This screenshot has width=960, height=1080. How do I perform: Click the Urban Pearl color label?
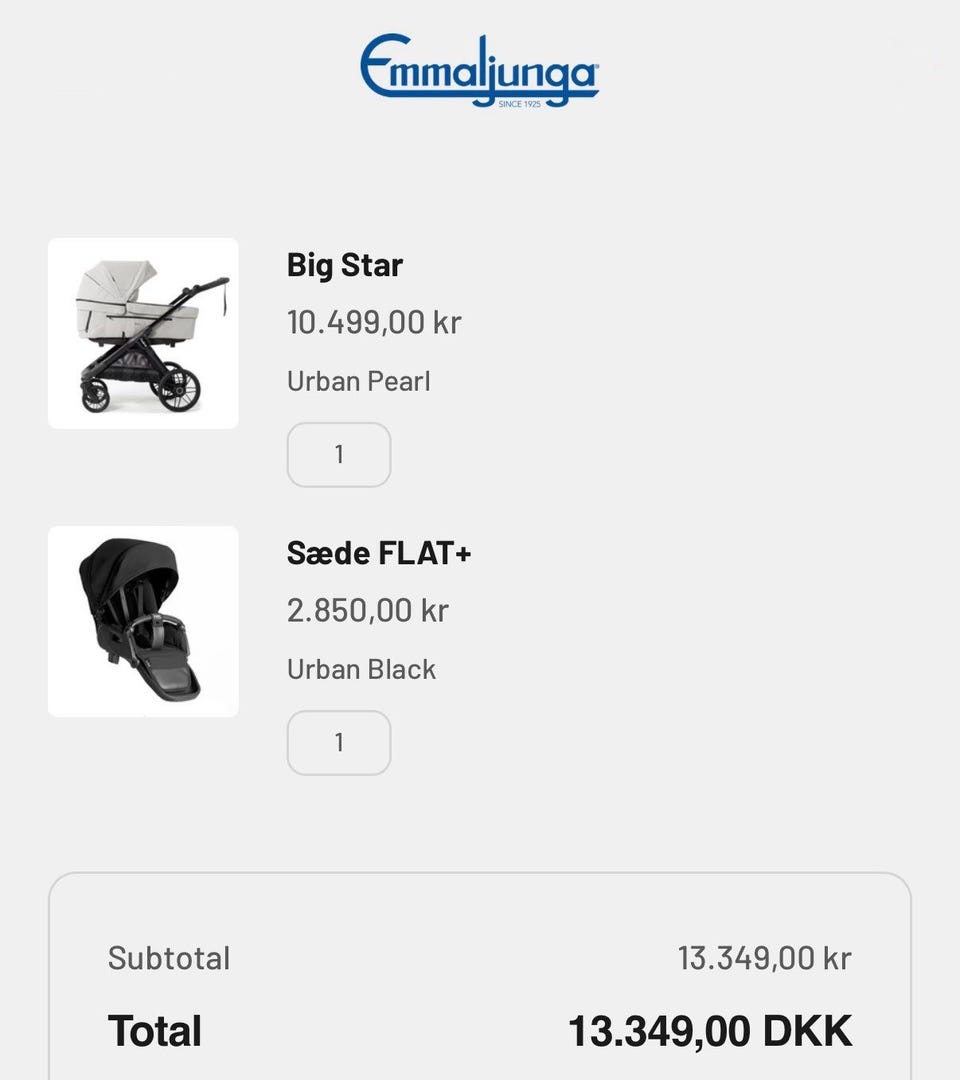pos(358,381)
